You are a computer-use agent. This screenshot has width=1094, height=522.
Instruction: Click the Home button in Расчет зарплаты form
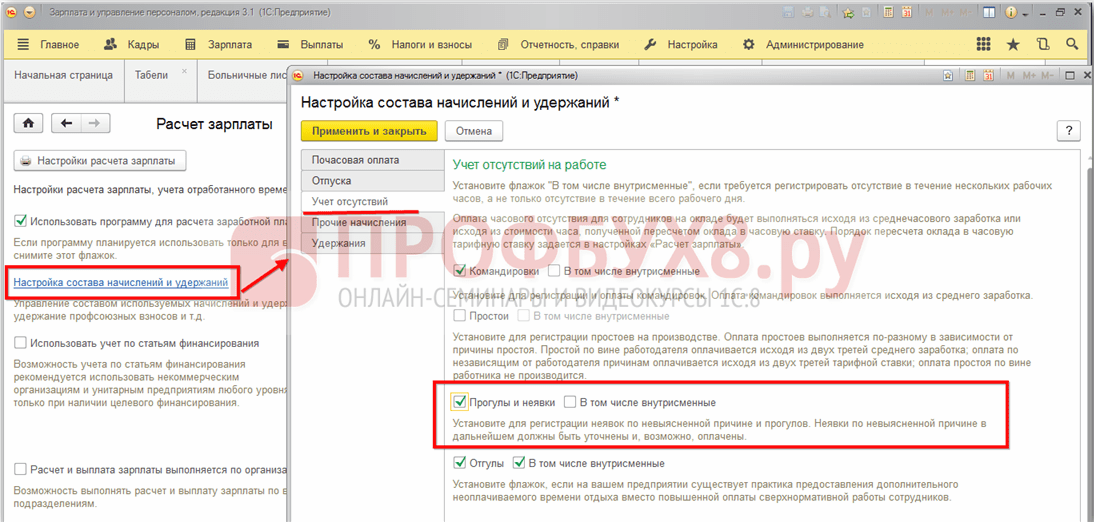click(x=29, y=123)
